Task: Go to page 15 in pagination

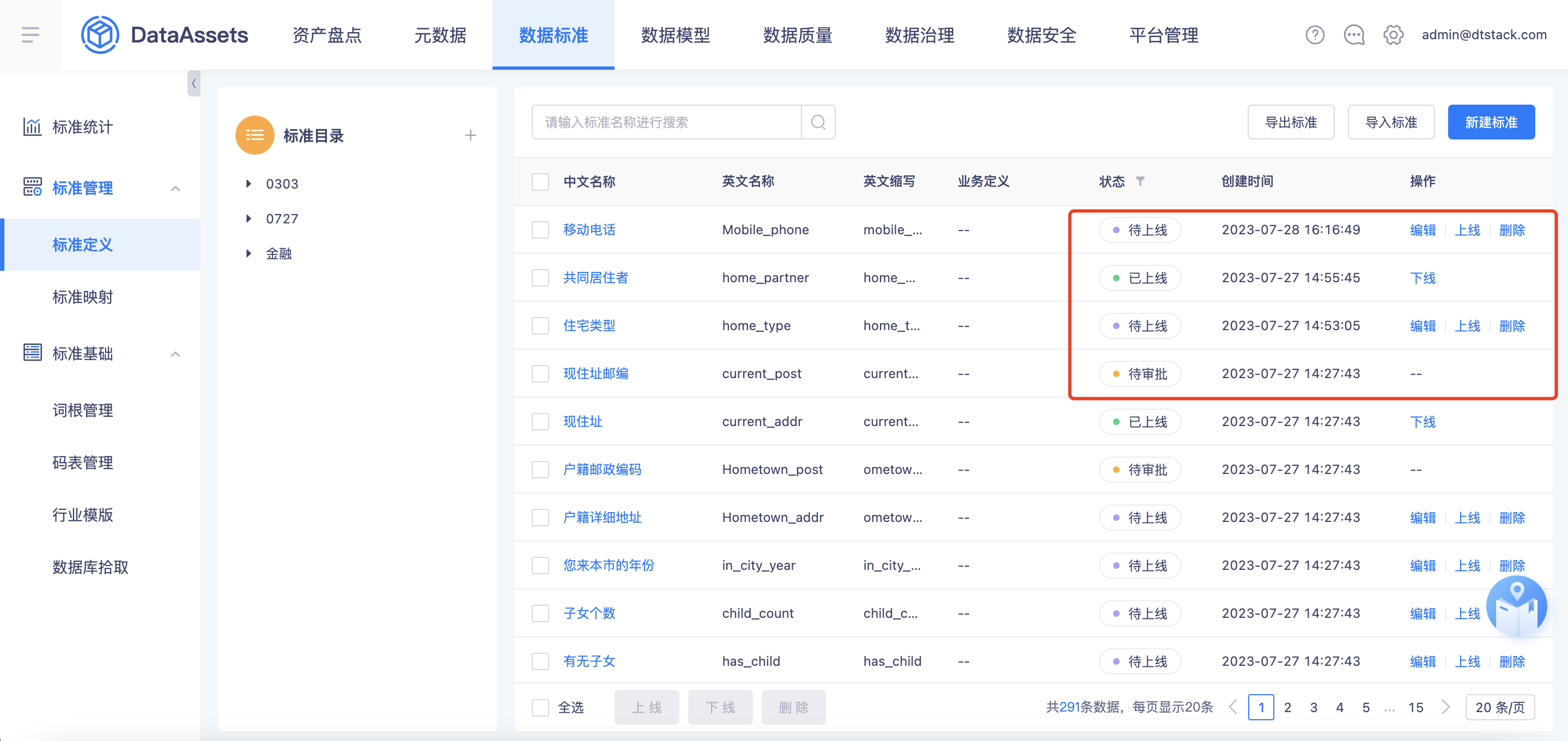Action: click(x=1415, y=707)
